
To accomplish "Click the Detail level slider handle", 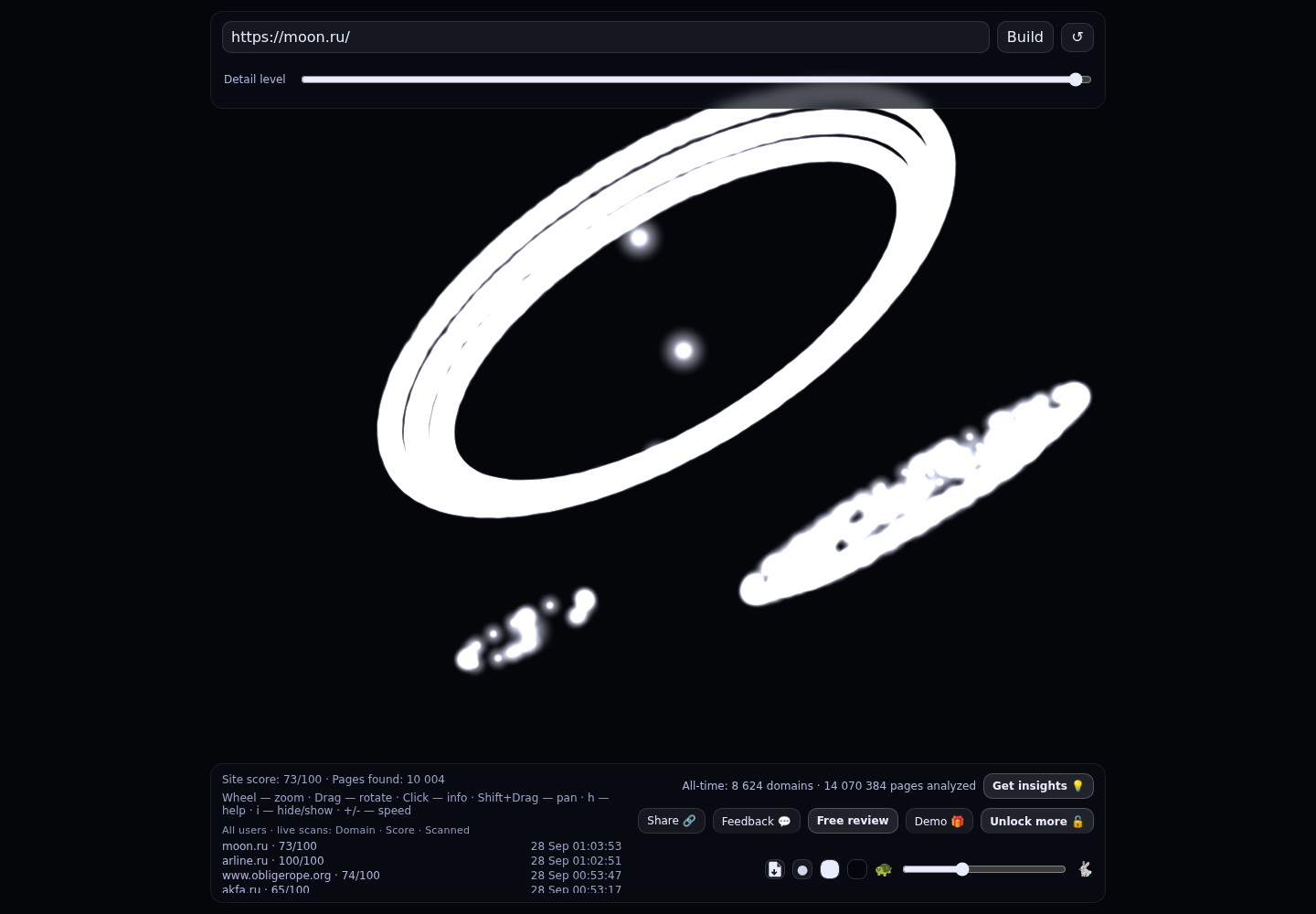I will [x=1076, y=80].
